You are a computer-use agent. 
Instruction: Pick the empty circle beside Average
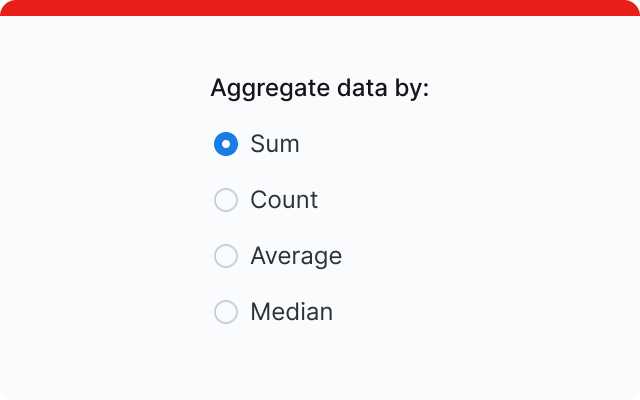tap(226, 256)
